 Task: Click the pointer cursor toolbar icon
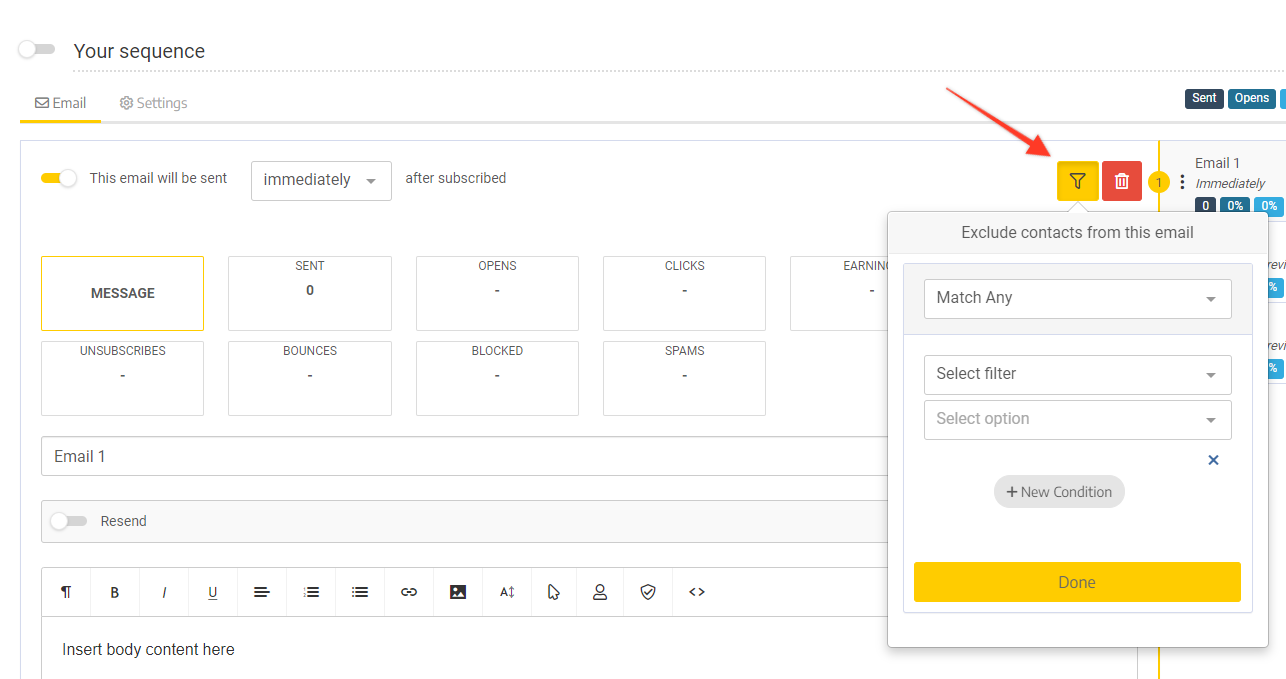tap(554, 592)
